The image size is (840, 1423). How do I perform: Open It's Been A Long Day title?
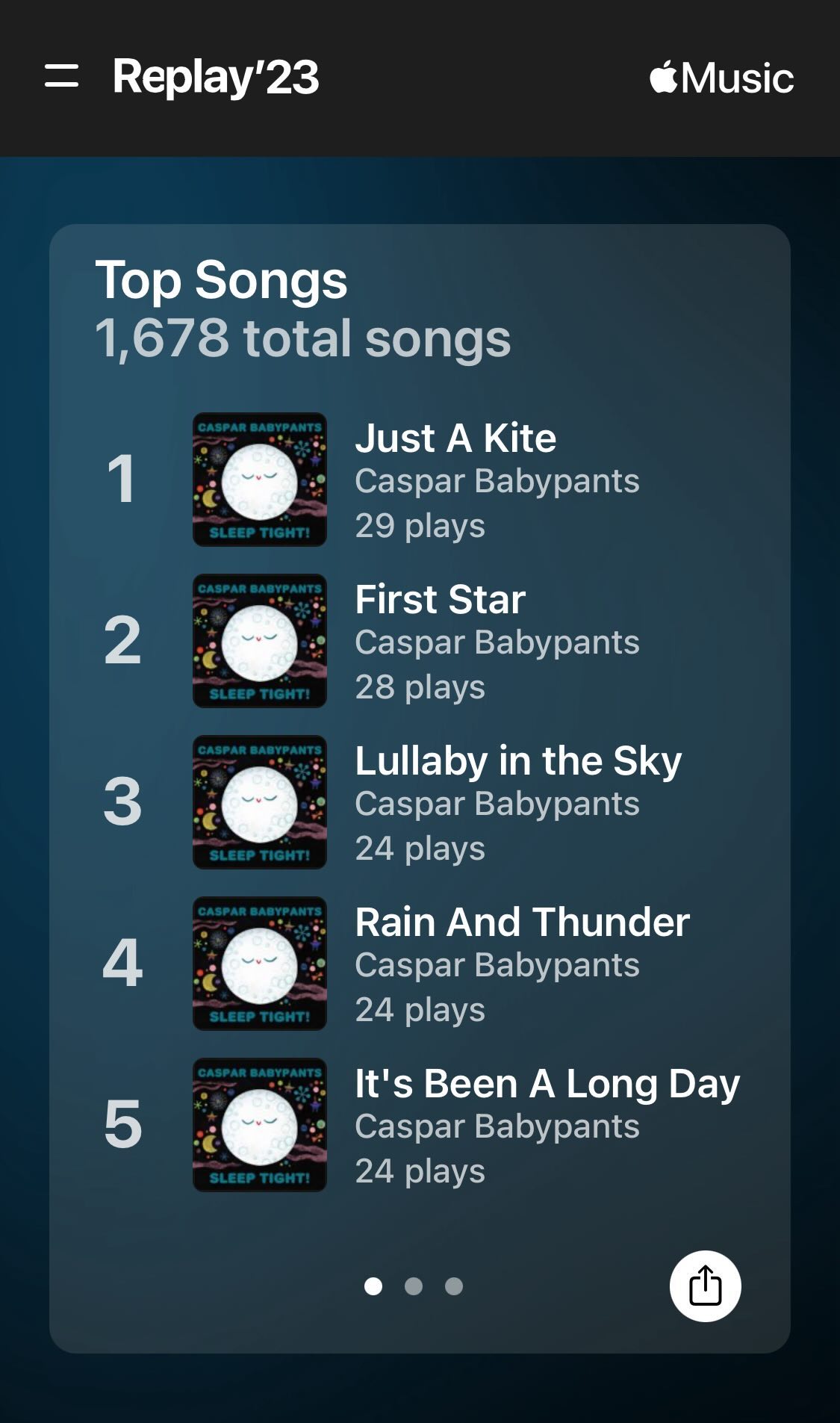[547, 1083]
